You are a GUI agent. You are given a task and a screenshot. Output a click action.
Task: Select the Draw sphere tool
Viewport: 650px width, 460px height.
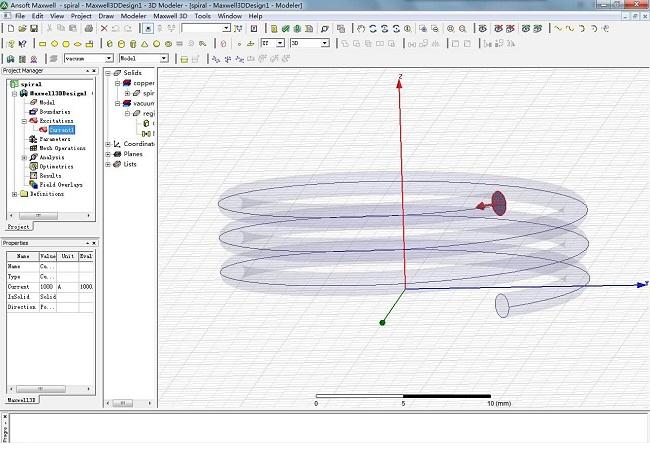[156, 44]
